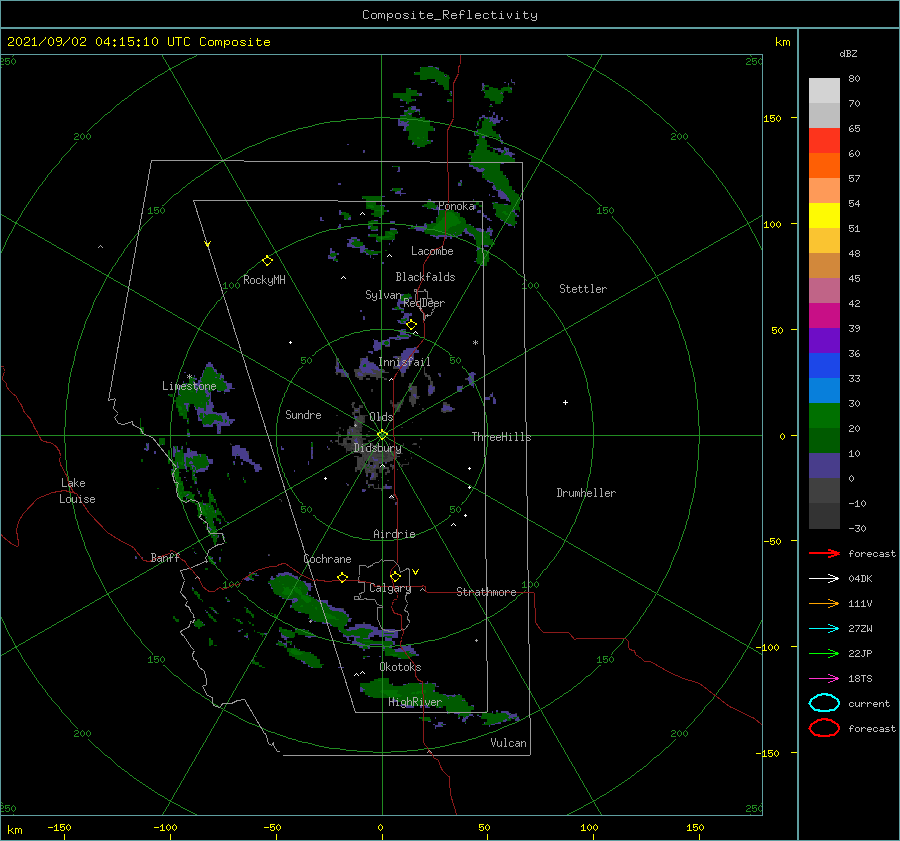
Task: Click the ThreeHills label
Action: (x=501, y=437)
